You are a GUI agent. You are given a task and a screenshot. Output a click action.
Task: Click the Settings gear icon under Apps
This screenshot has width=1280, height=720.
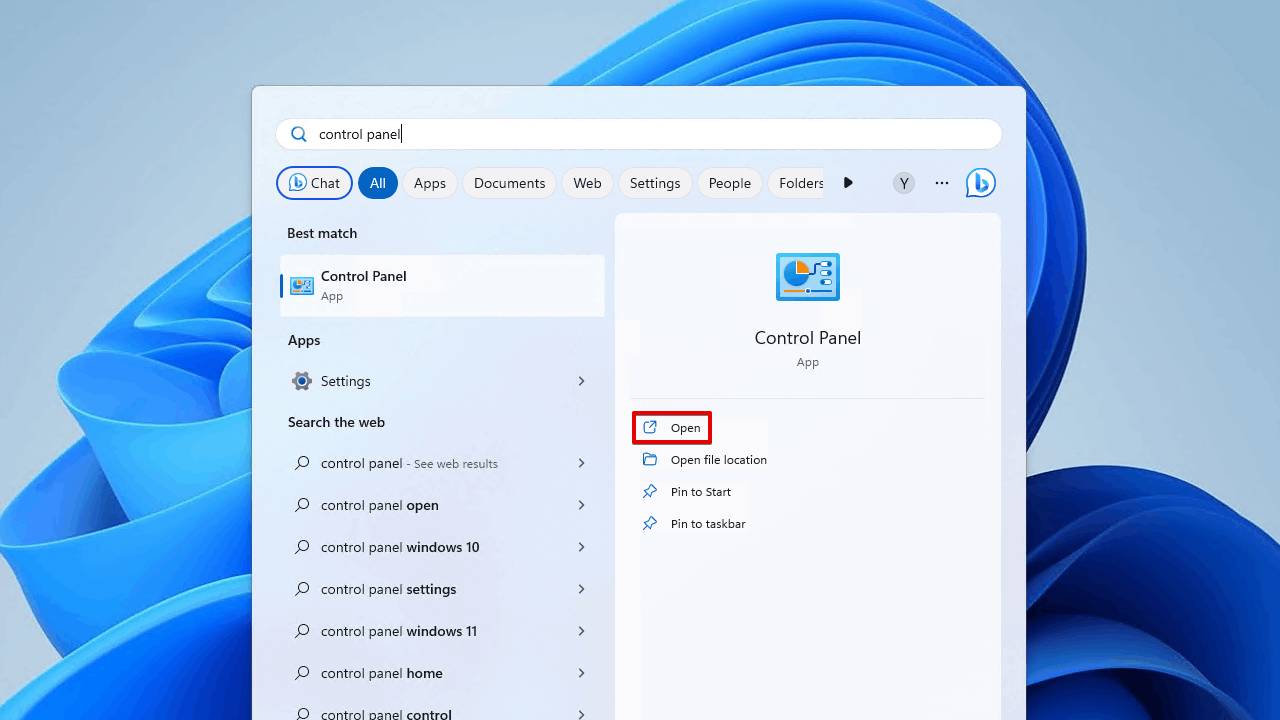301,381
